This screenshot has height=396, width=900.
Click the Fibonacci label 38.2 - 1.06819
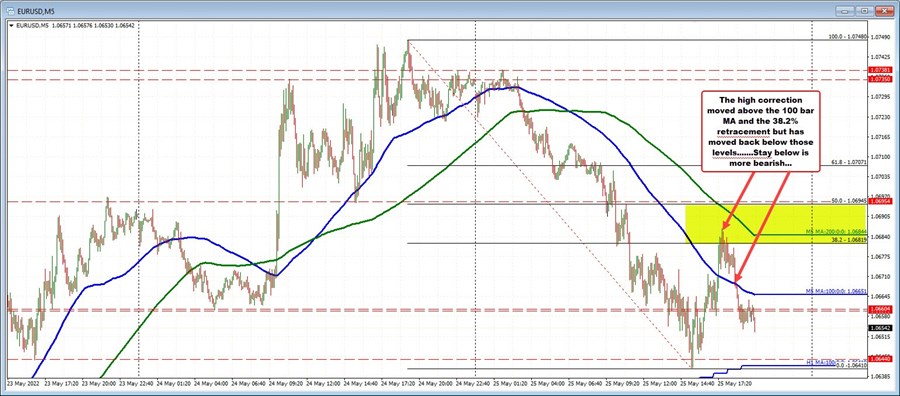click(849, 240)
